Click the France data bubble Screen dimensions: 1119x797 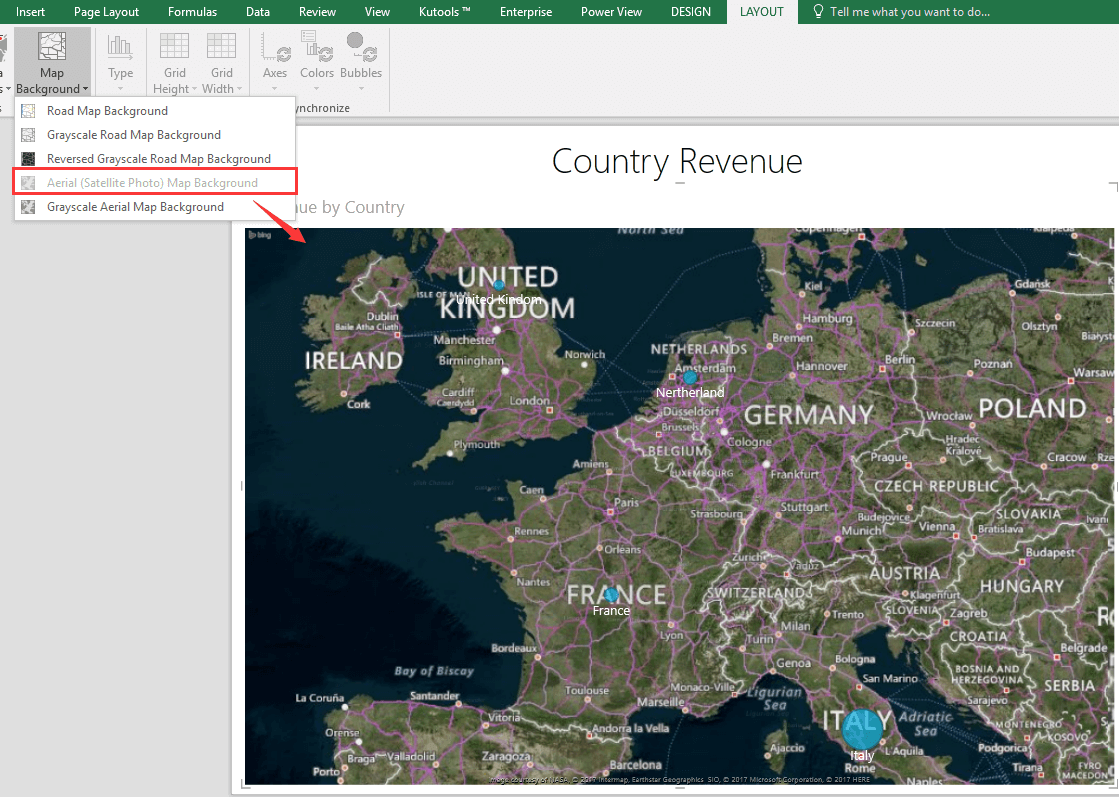click(x=611, y=594)
